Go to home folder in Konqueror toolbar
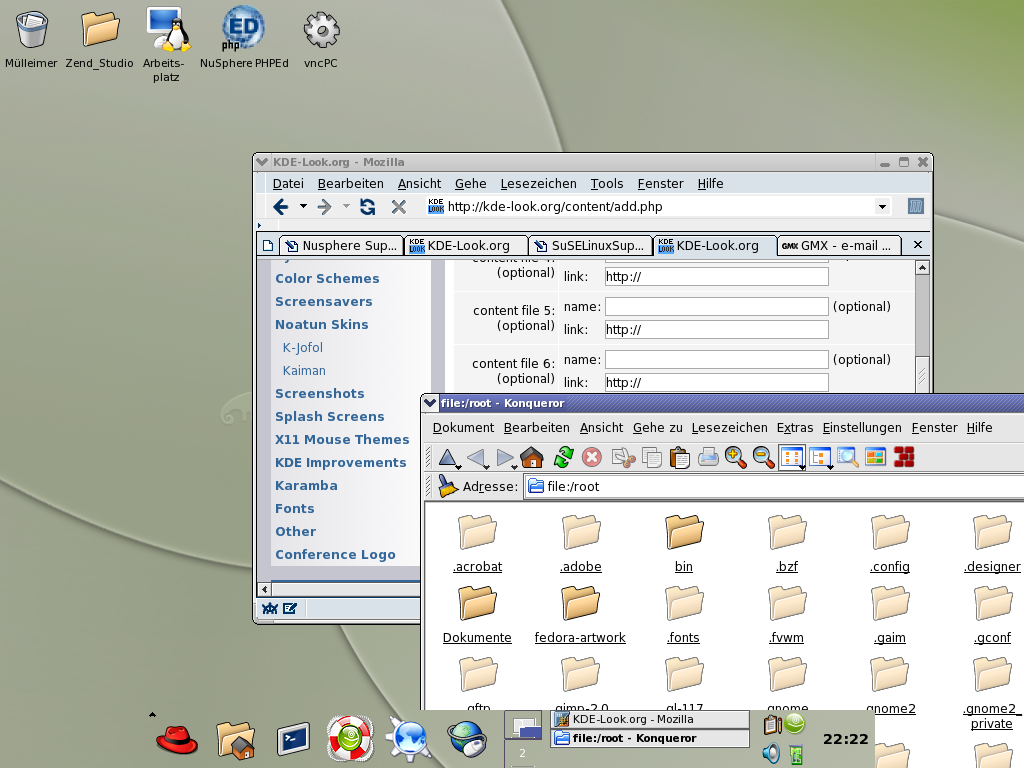The width and height of the screenshot is (1024, 768). click(532, 458)
